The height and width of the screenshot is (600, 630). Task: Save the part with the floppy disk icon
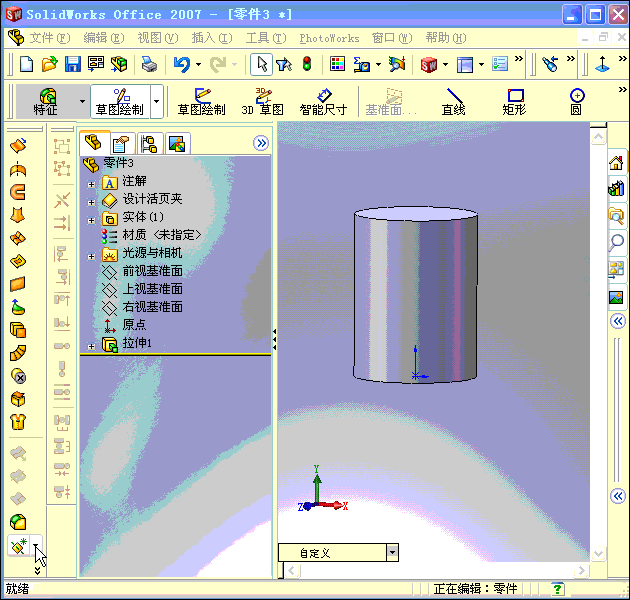pos(73,64)
